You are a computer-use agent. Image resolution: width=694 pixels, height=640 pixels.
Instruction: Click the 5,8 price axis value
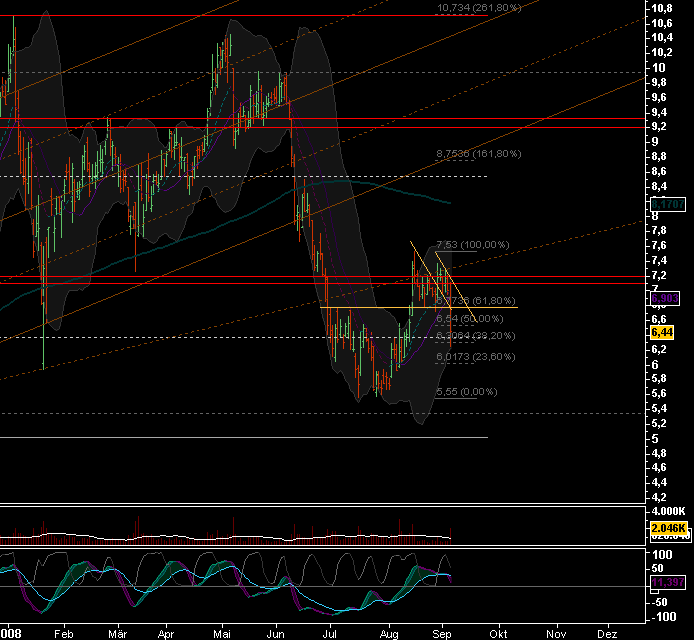(659, 378)
